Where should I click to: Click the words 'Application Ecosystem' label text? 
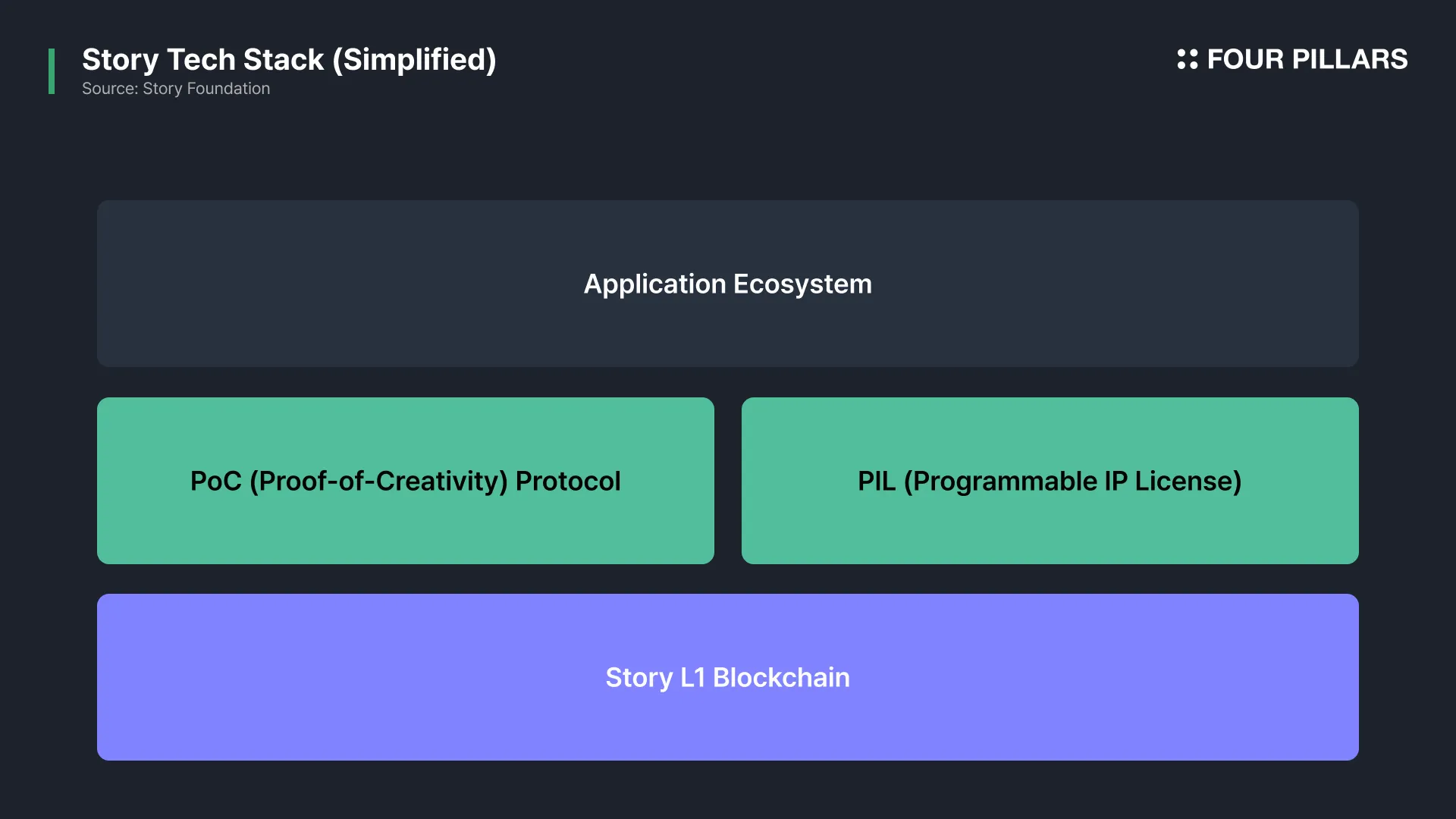click(728, 284)
